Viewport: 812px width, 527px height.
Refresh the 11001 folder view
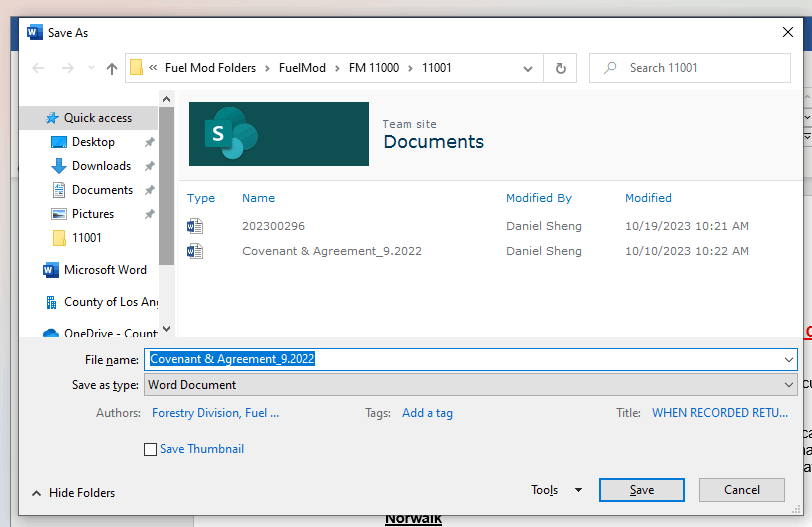click(x=560, y=68)
